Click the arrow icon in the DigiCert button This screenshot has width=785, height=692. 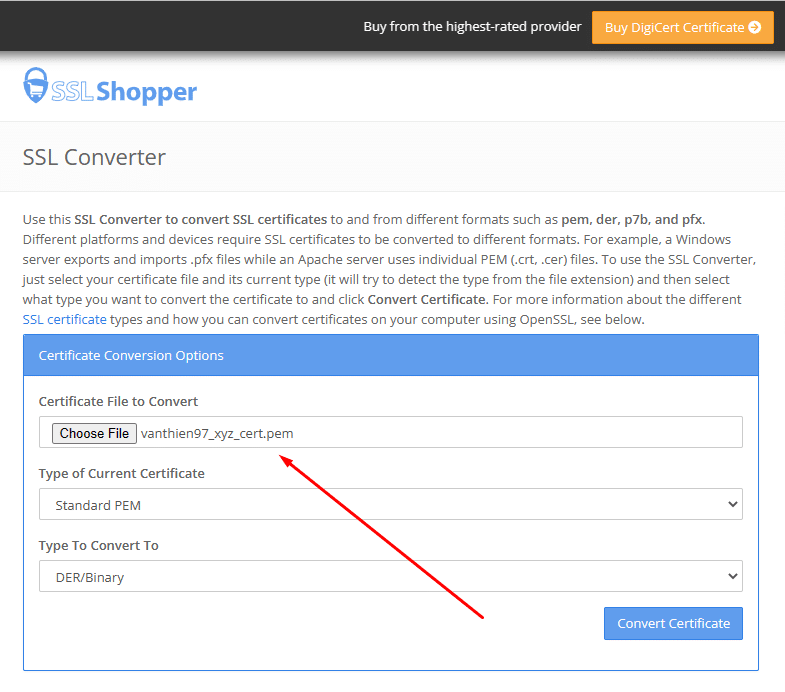(x=754, y=27)
